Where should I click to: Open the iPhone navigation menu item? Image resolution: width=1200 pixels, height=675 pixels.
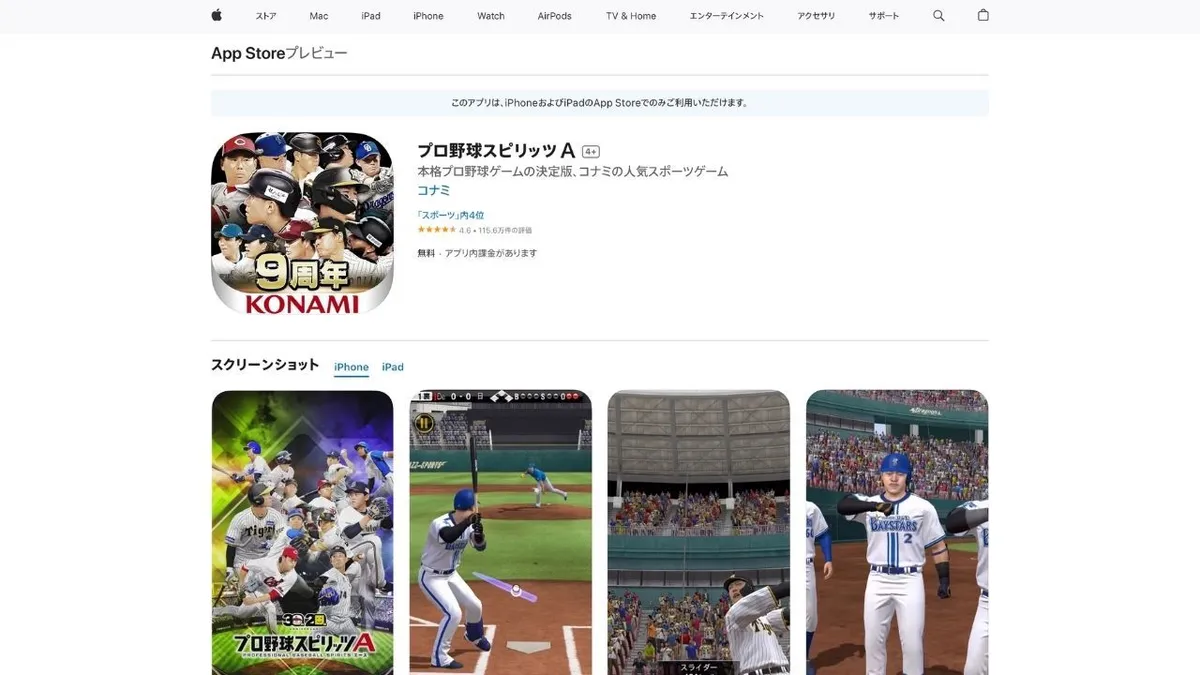(x=428, y=16)
